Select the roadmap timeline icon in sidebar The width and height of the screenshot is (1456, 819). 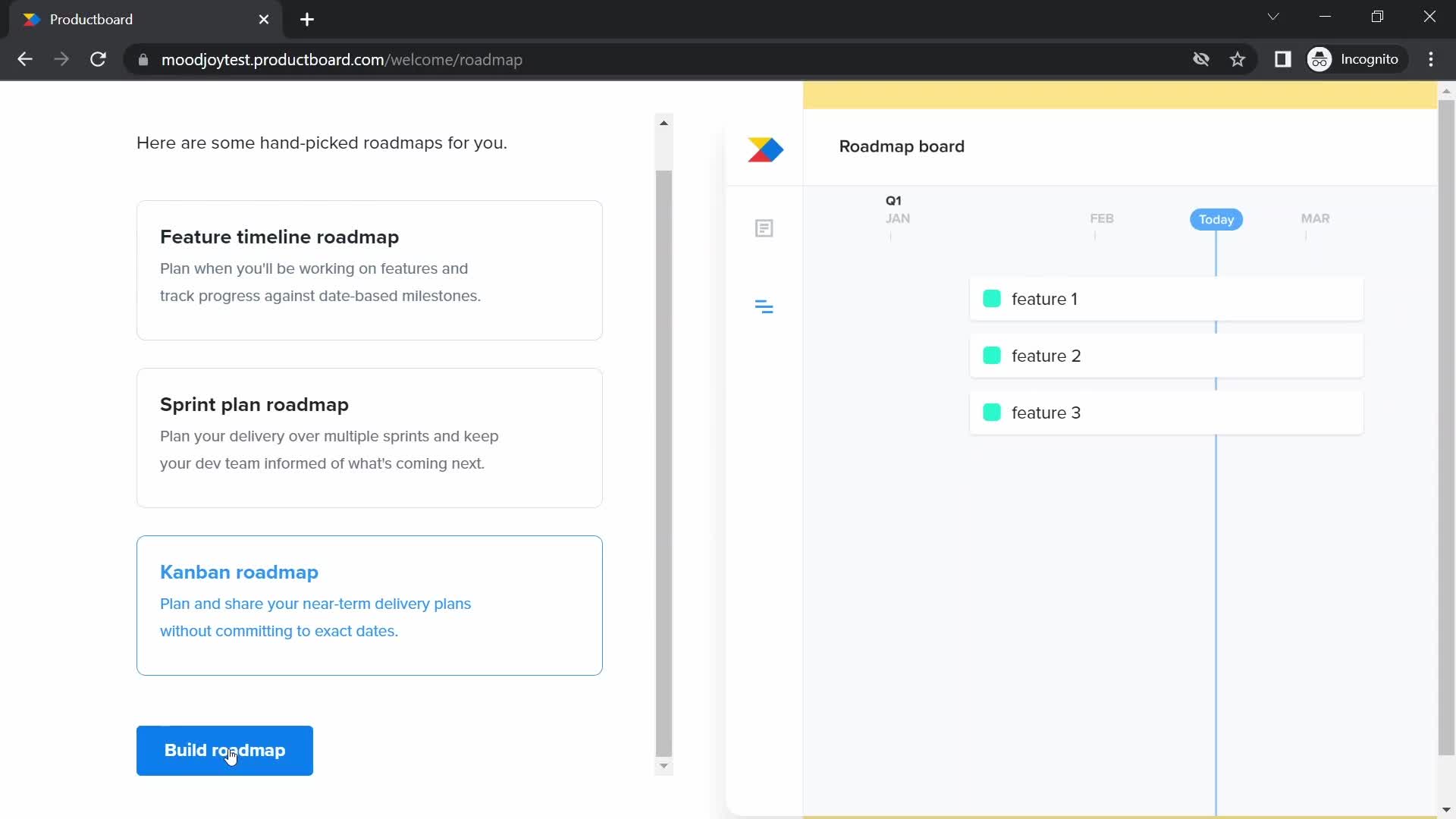tap(764, 306)
